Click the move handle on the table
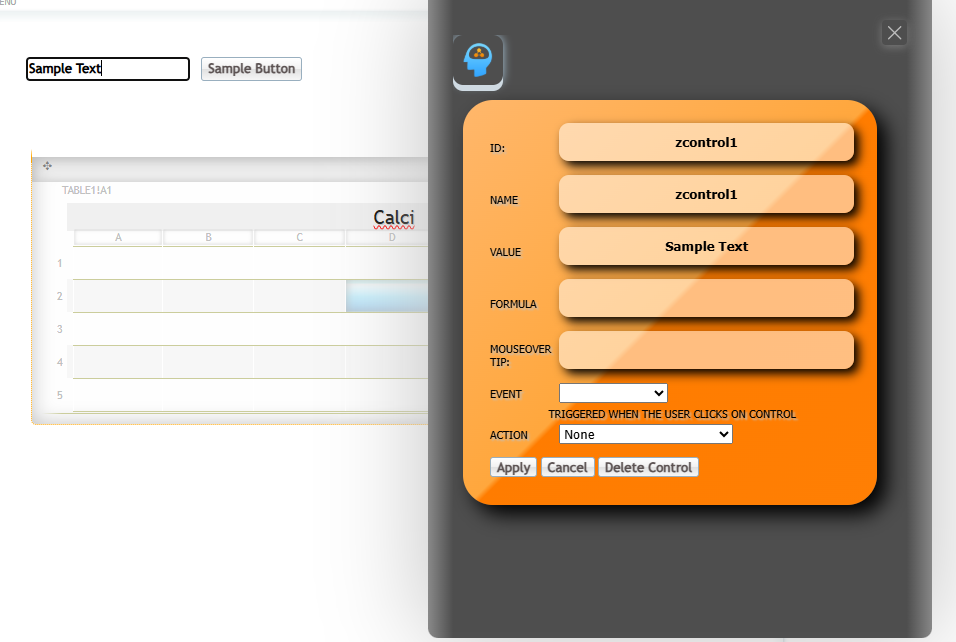Screen dimensions: 956x642 pyautogui.click(x=47, y=166)
